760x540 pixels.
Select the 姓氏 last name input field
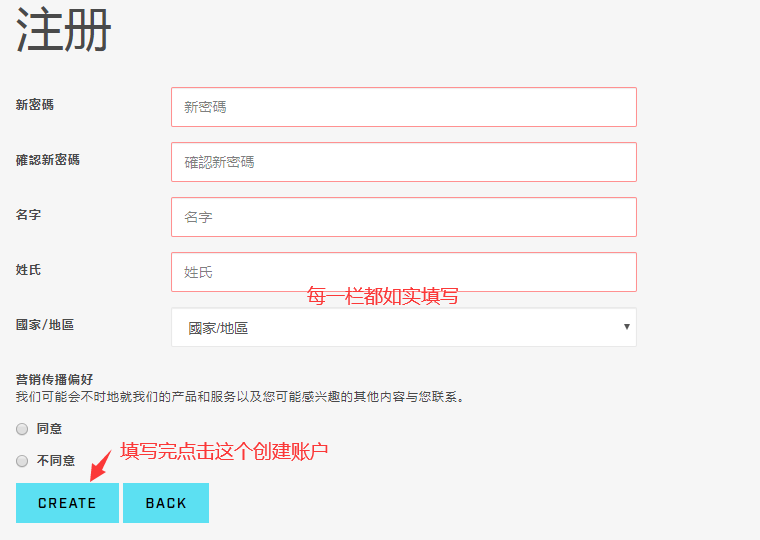pyautogui.click(x=403, y=272)
